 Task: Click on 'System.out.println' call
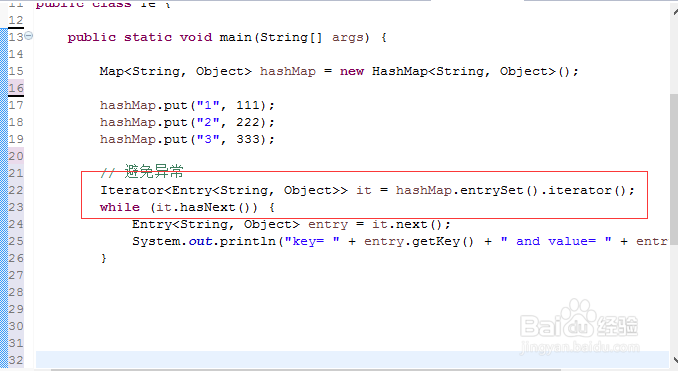pyautogui.click(x=204, y=241)
